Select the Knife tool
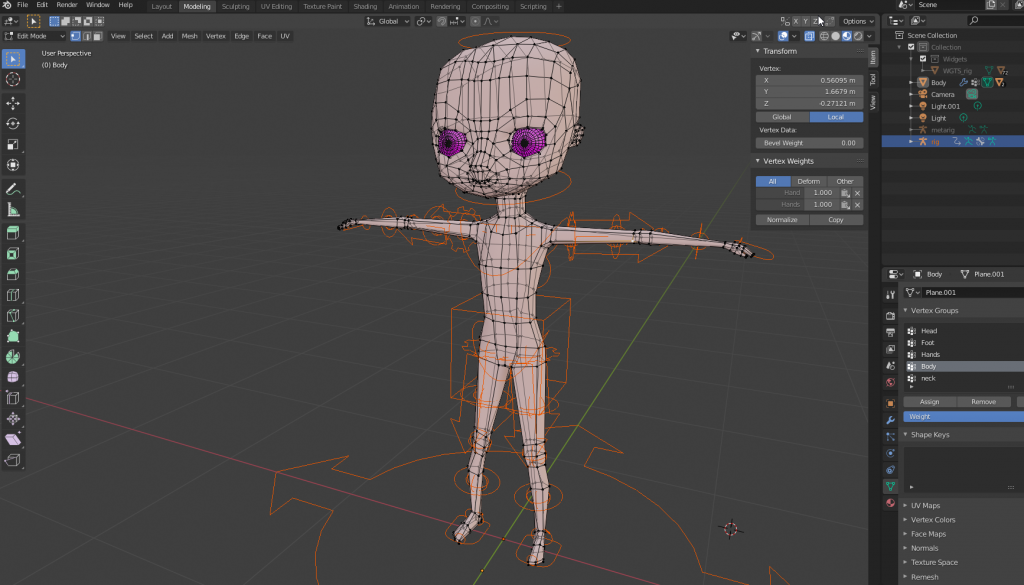The width and height of the screenshot is (1024, 585). [x=13, y=316]
